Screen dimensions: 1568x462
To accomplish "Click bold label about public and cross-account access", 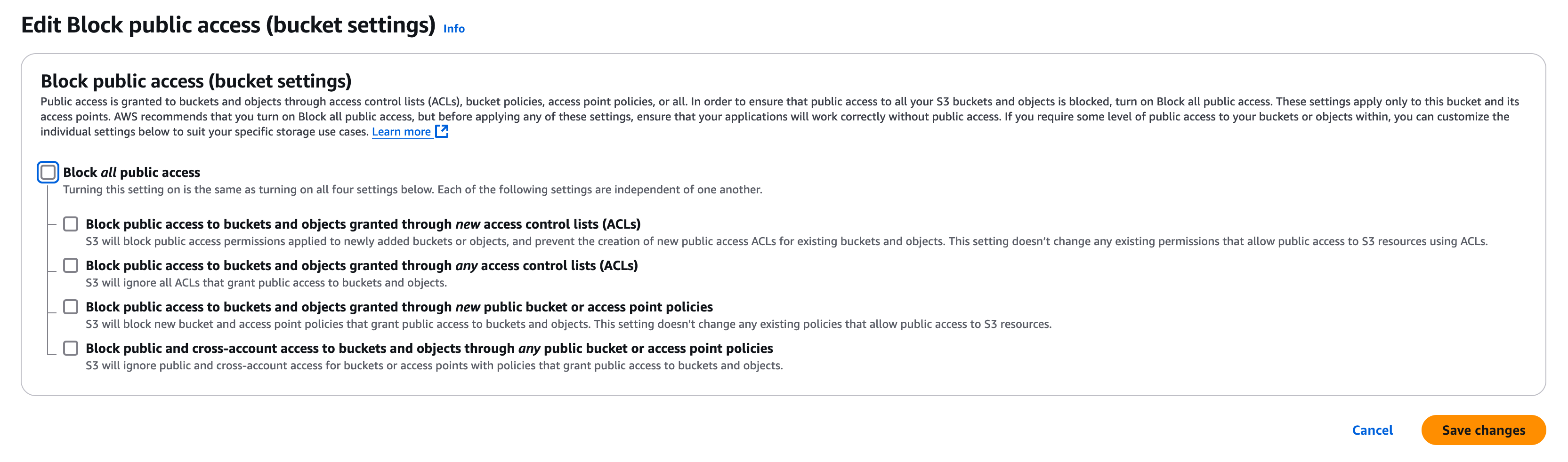I will tap(429, 348).
